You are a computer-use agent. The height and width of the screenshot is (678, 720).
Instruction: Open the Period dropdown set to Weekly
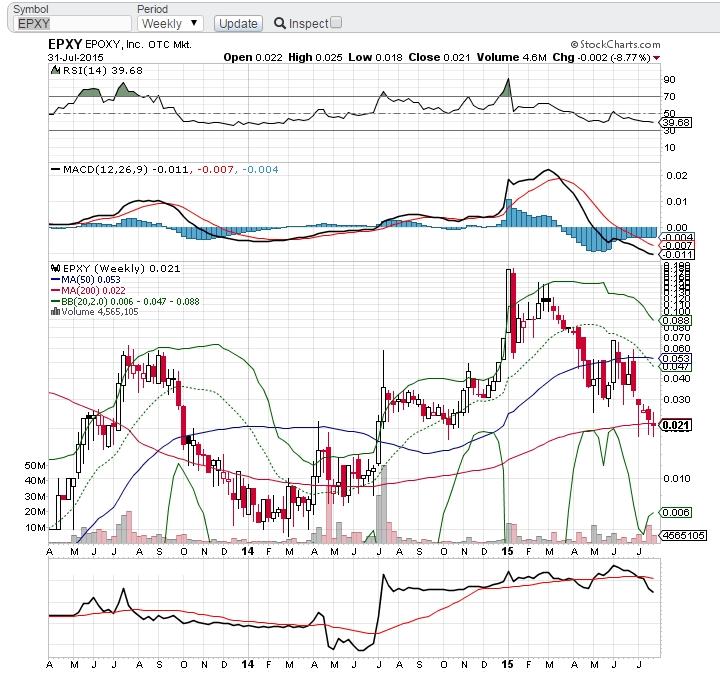(170, 23)
